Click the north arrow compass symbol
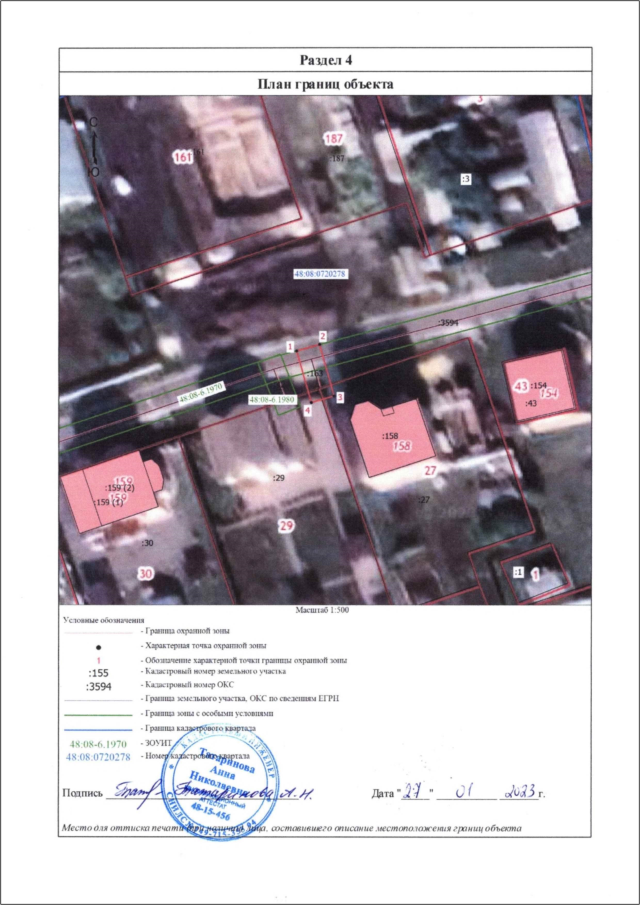Screen dimensions: 640x905 94,147
